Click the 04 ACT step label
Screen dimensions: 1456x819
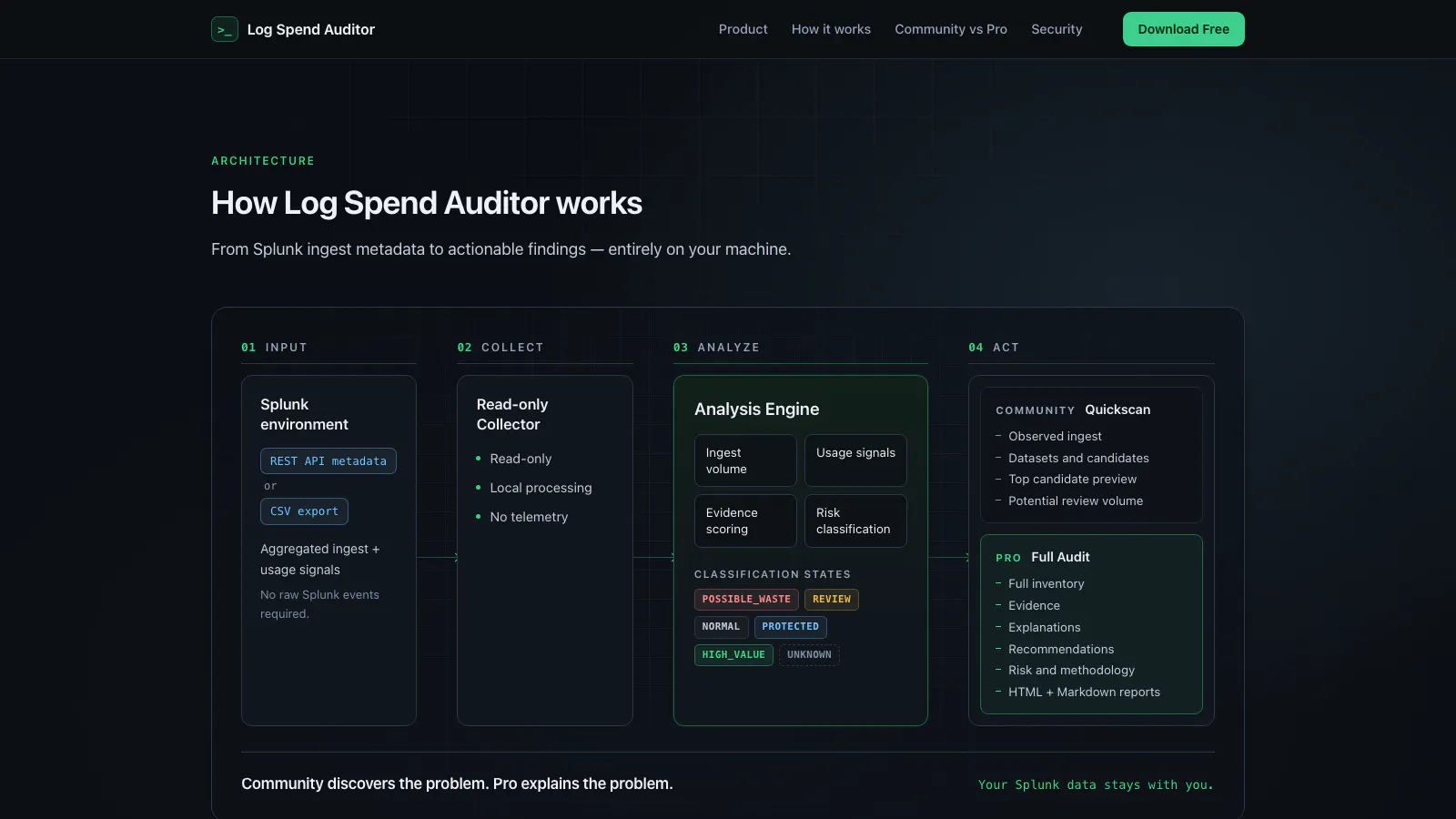[994, 348]
